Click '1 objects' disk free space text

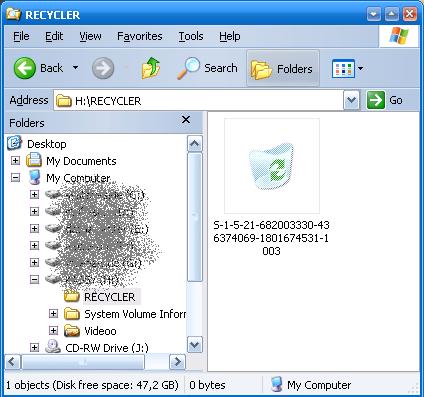[x=92, y=385]
